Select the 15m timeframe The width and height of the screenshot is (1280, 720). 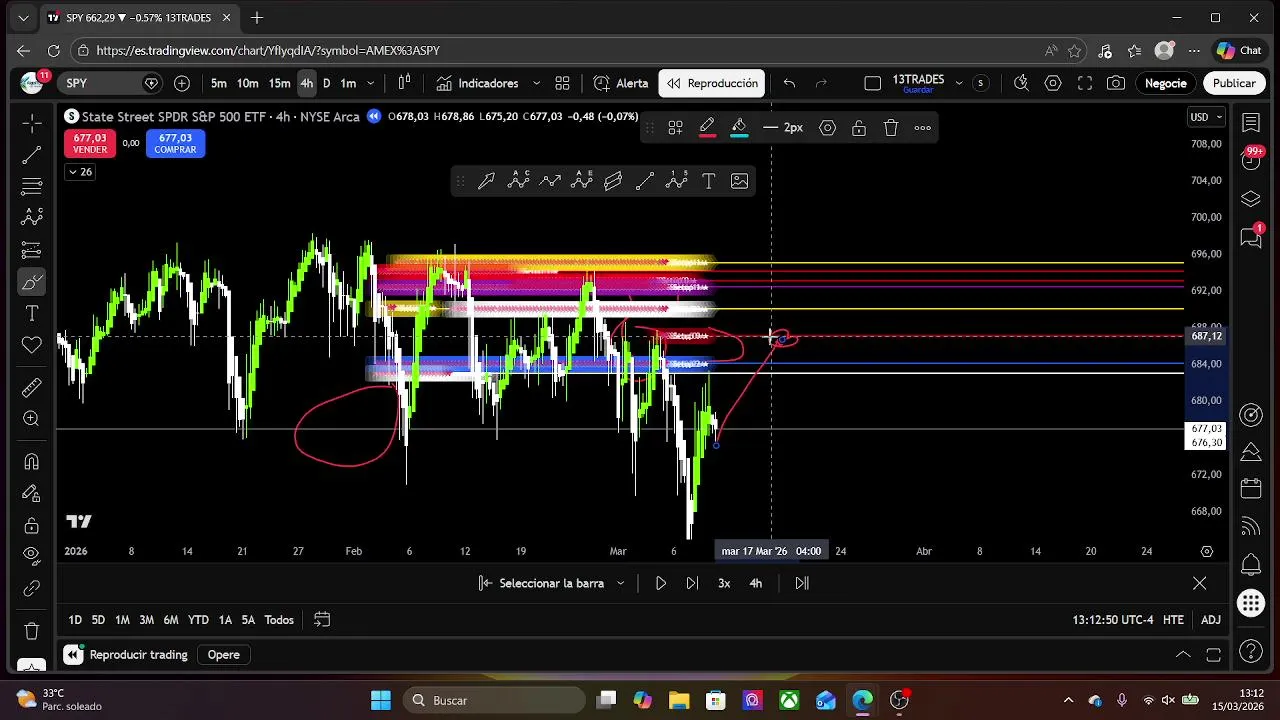coord(280,83)
